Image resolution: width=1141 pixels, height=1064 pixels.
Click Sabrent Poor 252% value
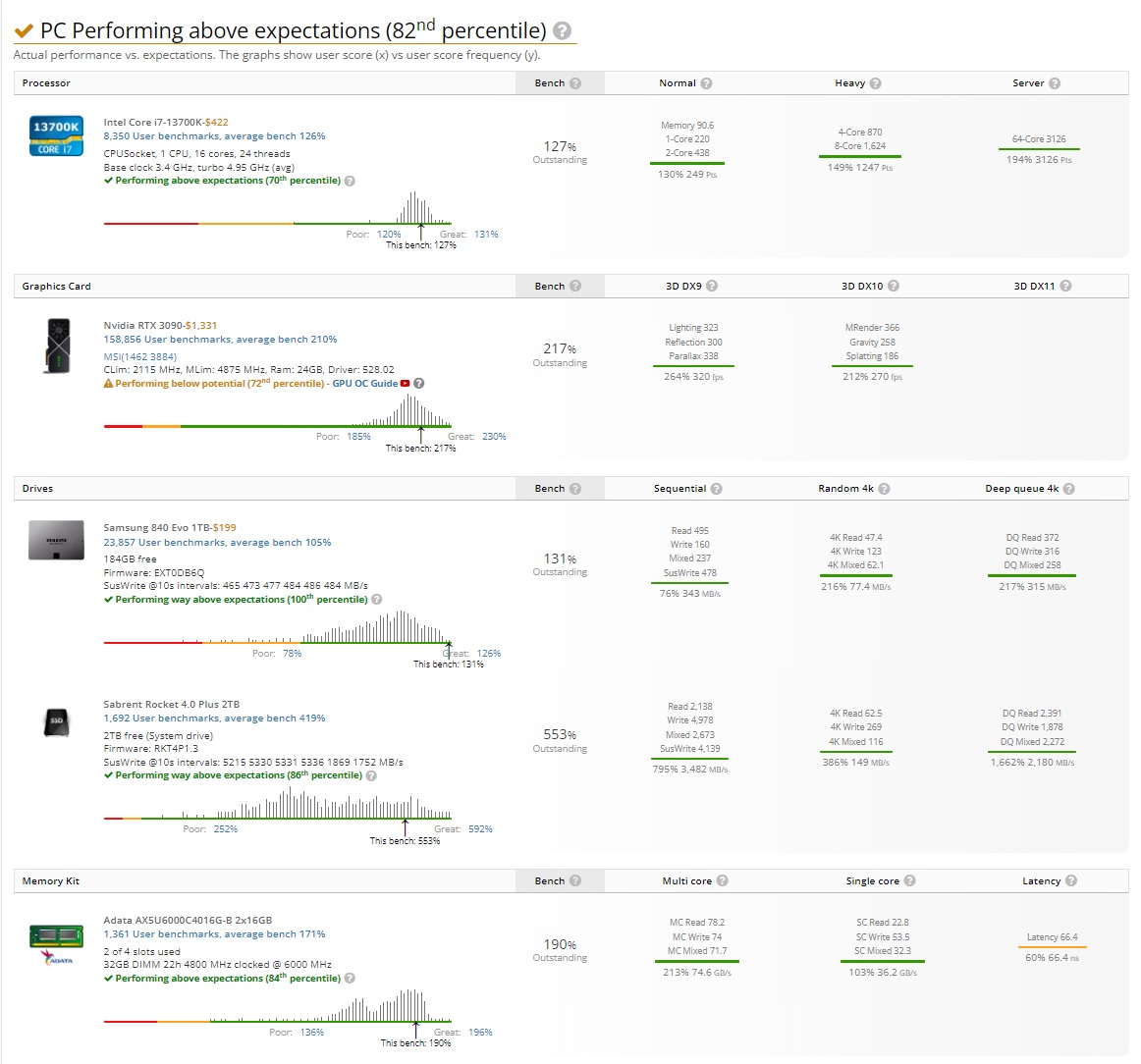226,829
